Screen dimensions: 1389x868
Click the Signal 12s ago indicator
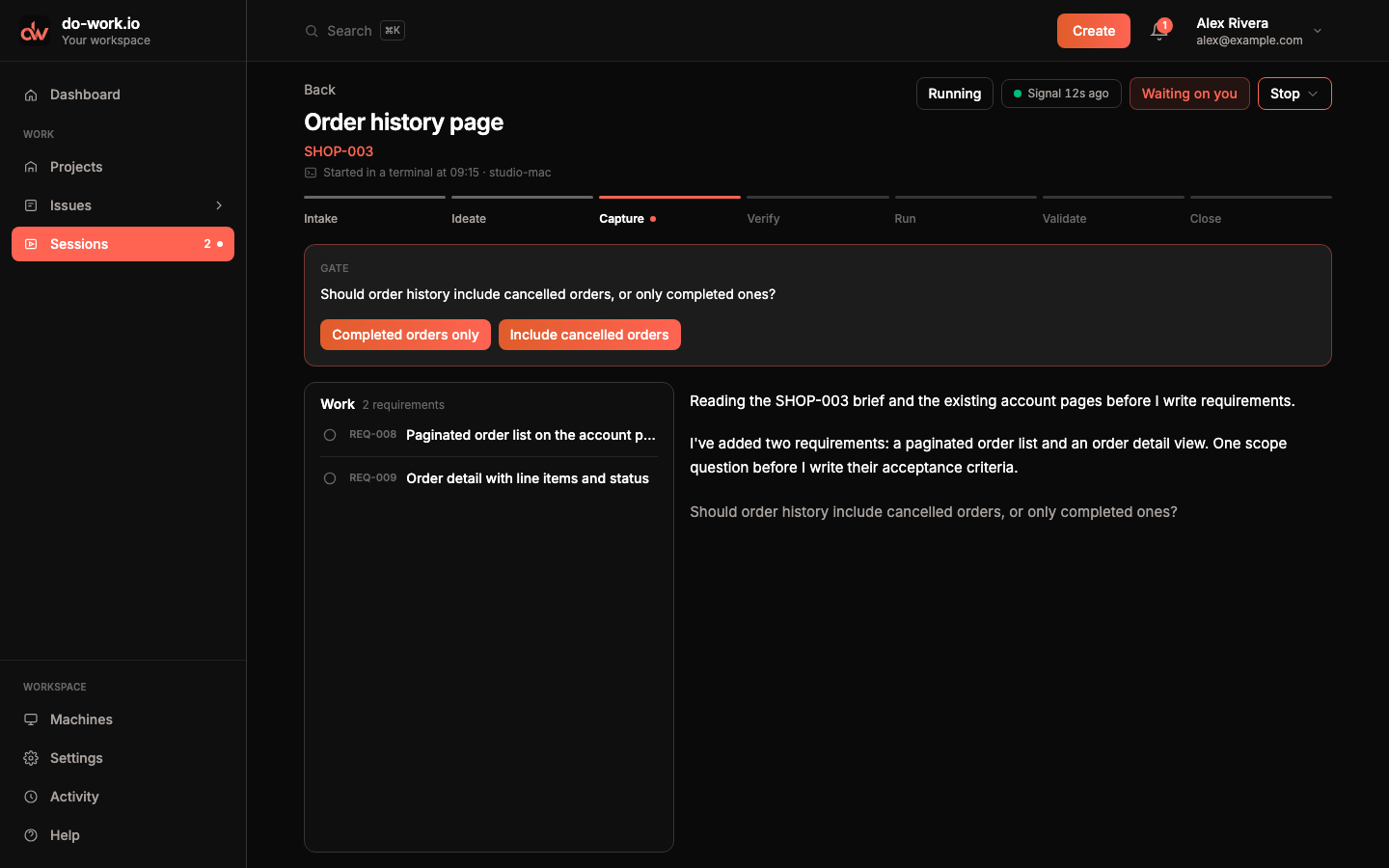(x=1061, y=94)
